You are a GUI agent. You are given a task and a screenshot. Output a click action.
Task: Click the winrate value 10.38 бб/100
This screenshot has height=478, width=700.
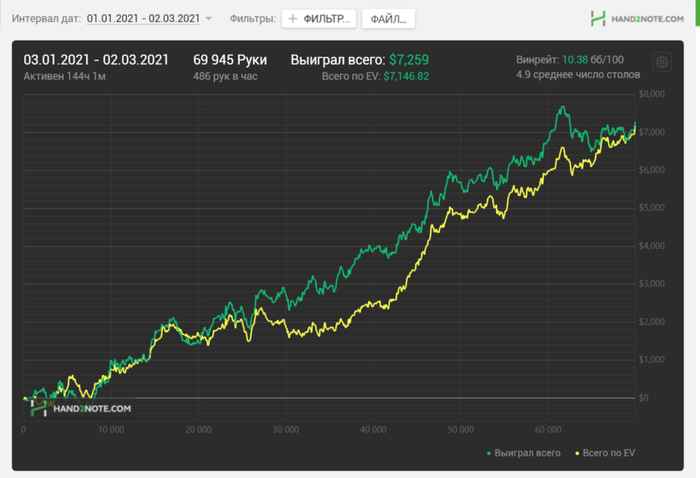pyautogui.click(x=593, y=59)
